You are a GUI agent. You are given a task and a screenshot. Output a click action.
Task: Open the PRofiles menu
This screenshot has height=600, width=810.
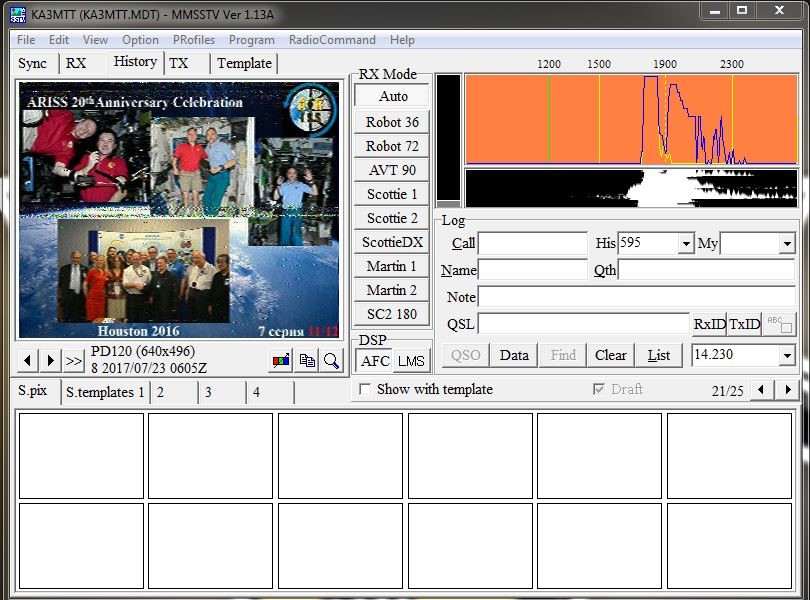point(194,40)
